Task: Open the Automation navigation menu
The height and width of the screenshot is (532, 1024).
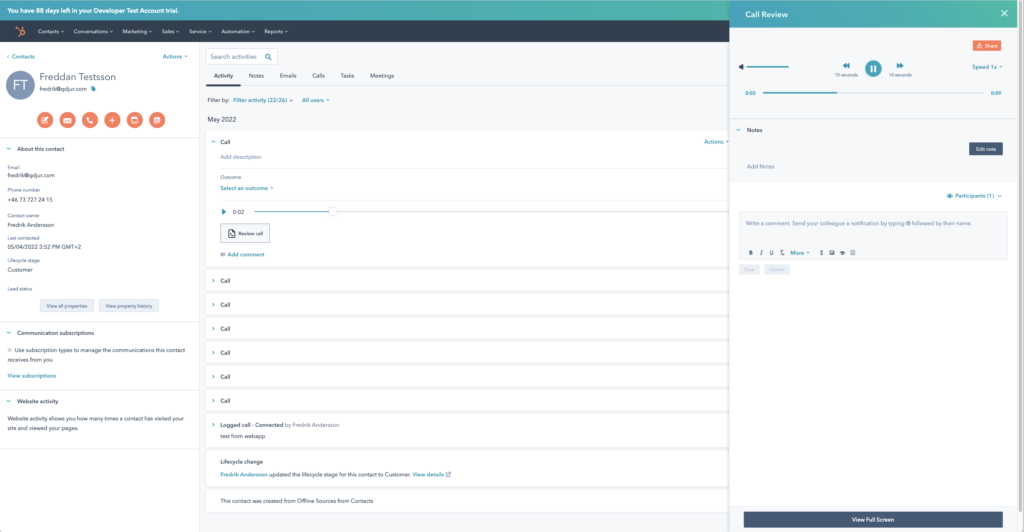Action: click(238, 31)
